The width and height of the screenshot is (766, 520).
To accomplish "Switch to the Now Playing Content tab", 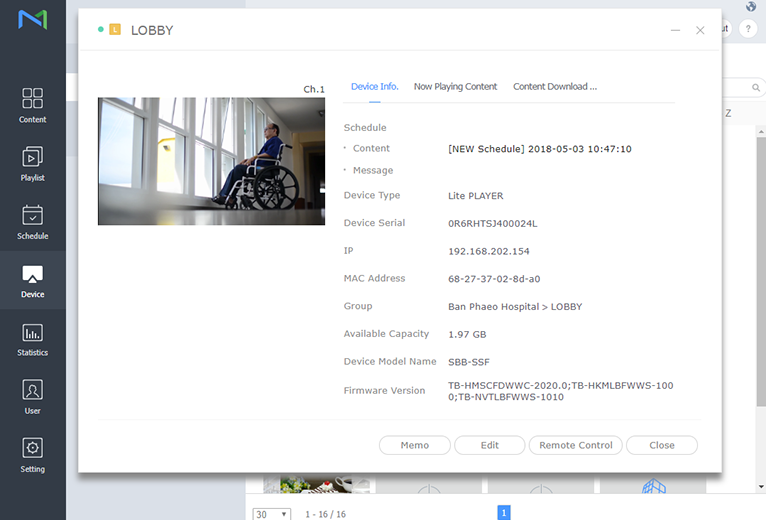I will click(455, 87).
